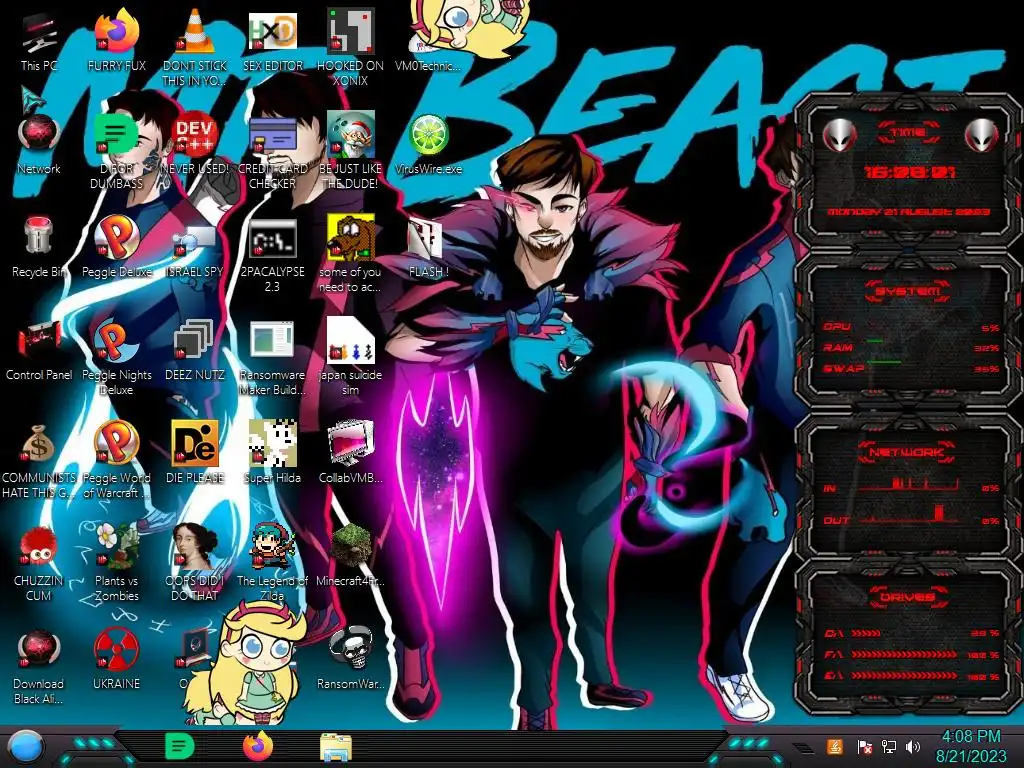Open the Start orb on the taskbar
This screenshot has height=768, width=1024.
pyautogui.click(x=25, y=746)
